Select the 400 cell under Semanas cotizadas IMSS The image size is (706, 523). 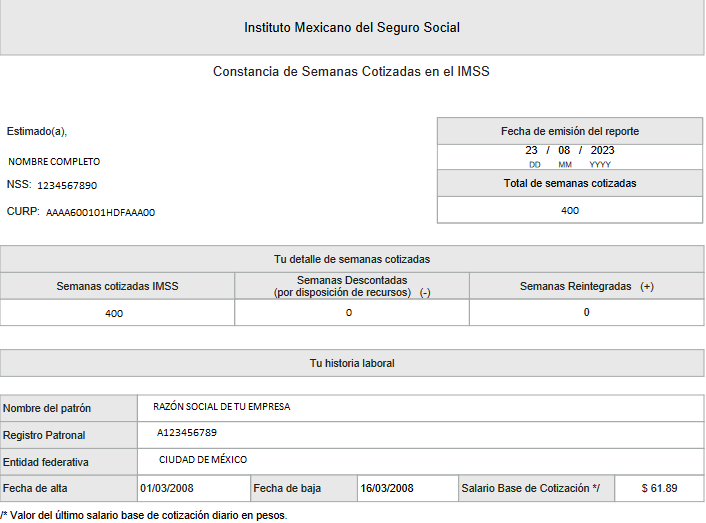coord(117,313)
